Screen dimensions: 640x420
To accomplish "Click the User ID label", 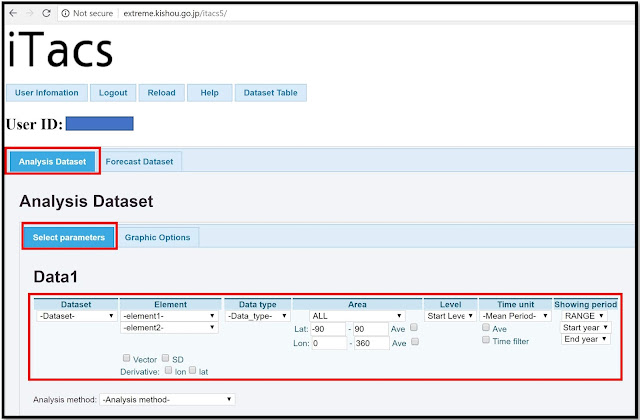I will click(x=35, y=124).
